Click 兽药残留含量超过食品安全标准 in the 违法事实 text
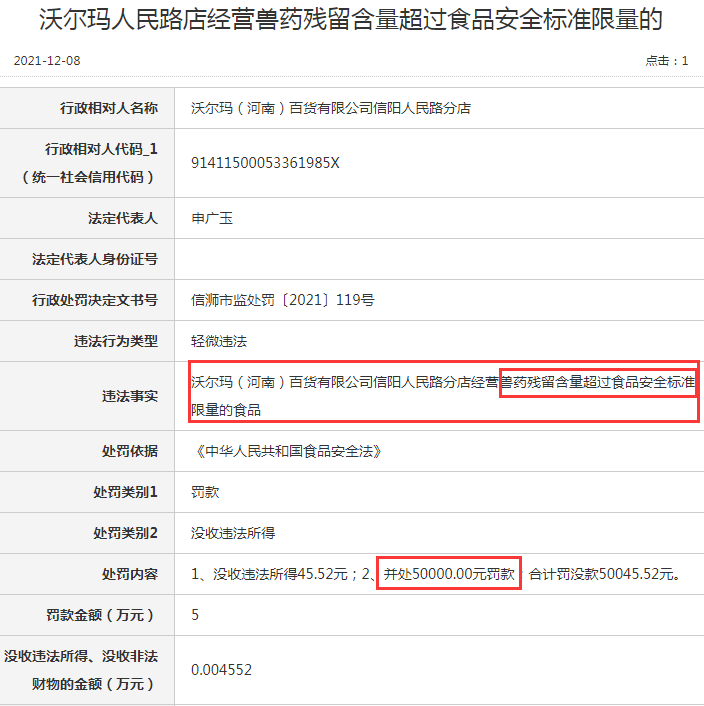The width and height of the screenshot is (704, 706). [x=598, y=382]
